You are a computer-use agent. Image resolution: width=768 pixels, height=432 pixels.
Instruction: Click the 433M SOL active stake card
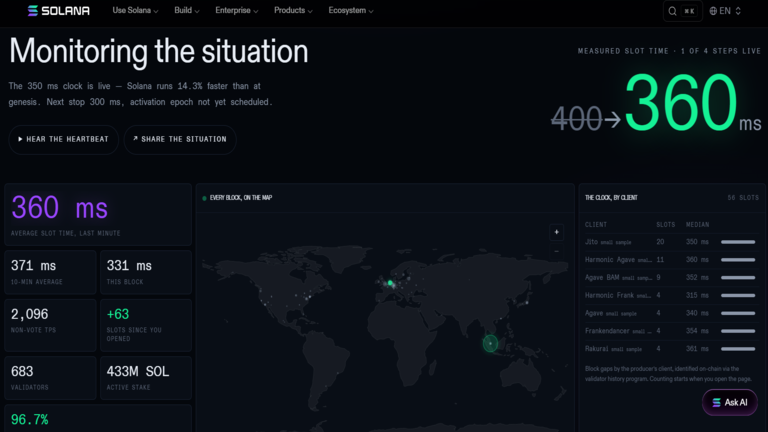146,378
